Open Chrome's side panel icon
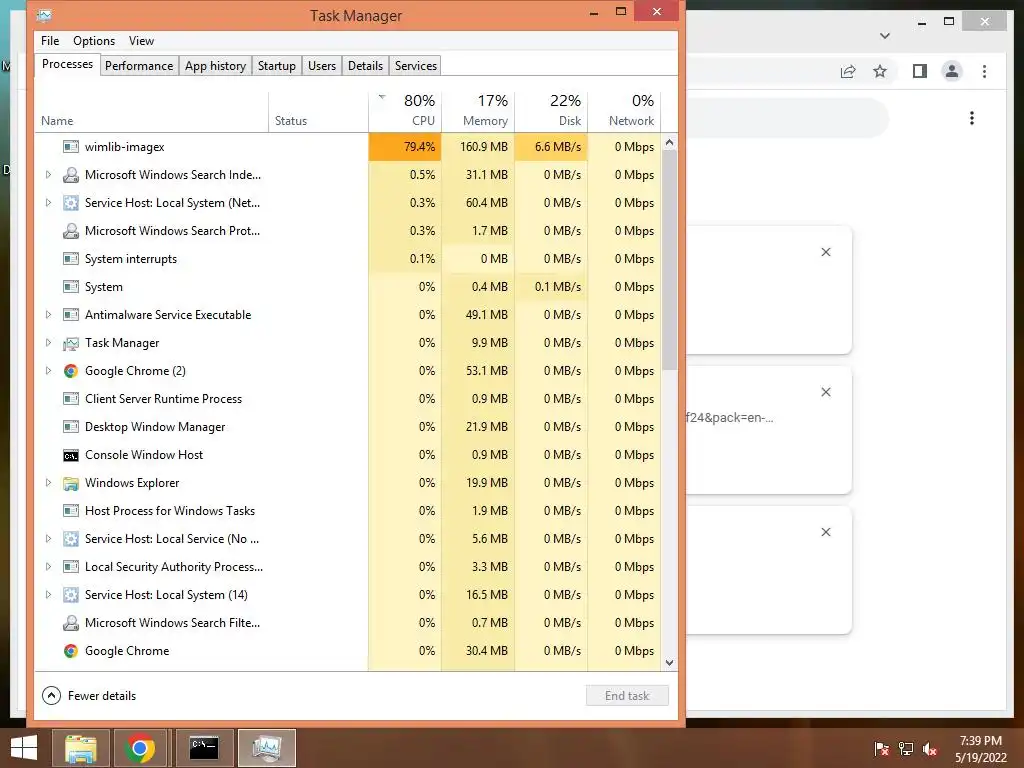Screen dimensions: 1024x768 920,71
